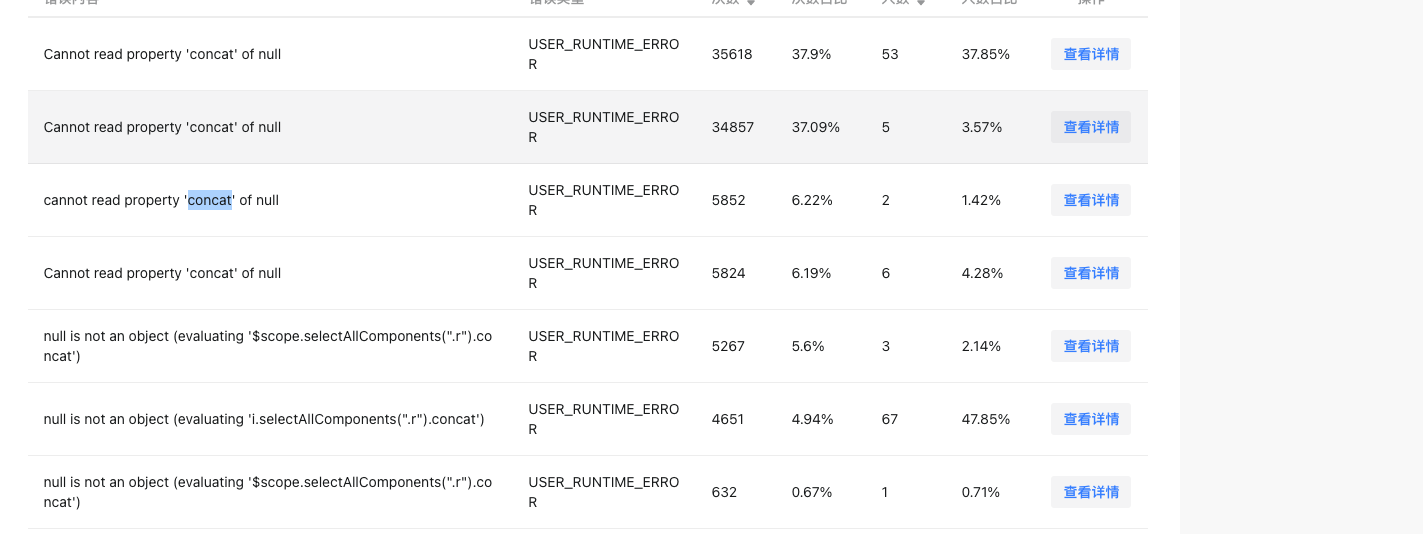Click 查看详情 in the 5267-count row
This screenshot has width=1423, height=534.
click(x=1091, y=346)
